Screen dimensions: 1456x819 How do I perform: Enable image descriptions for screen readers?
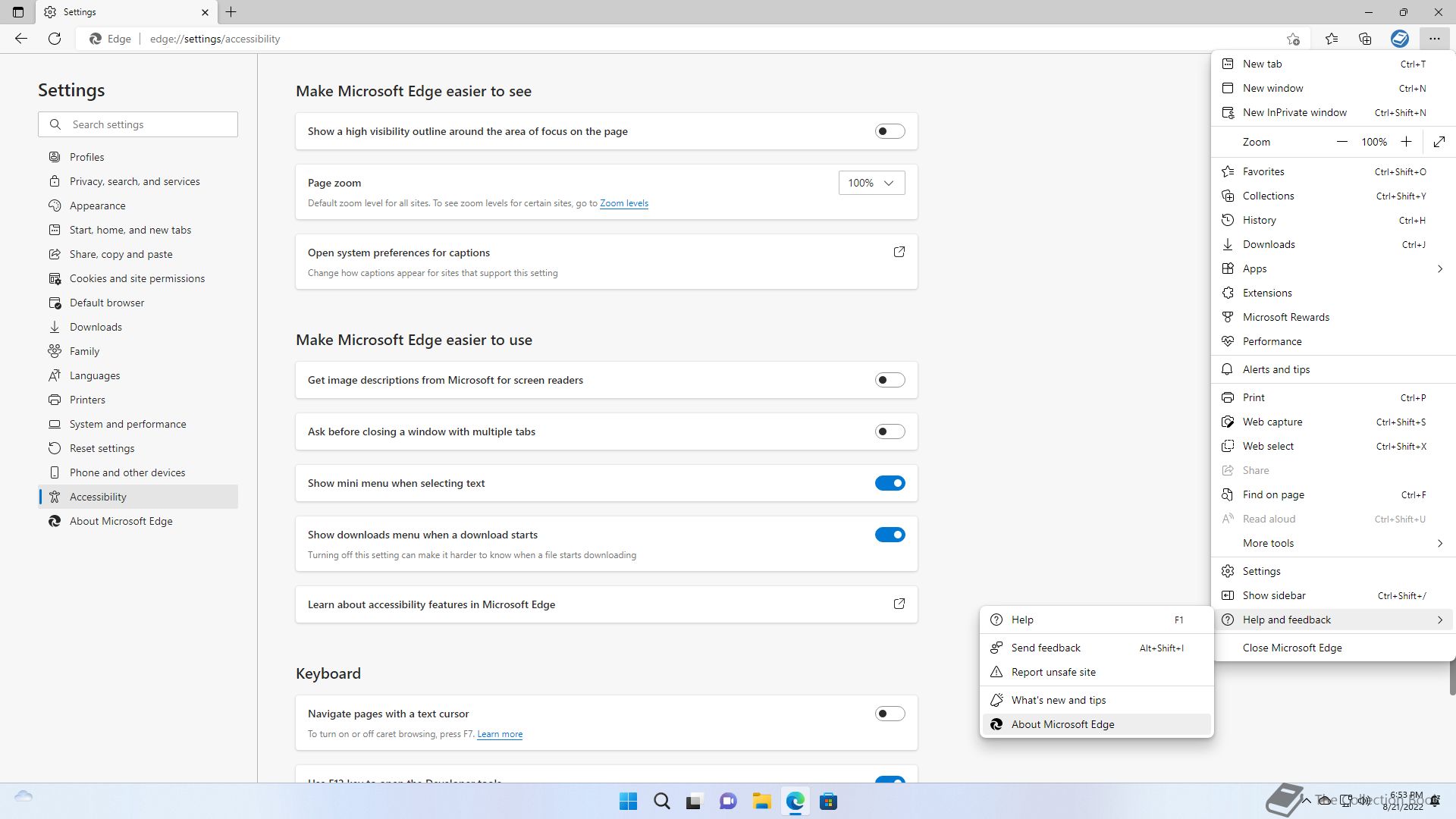[x=890, y=380]
